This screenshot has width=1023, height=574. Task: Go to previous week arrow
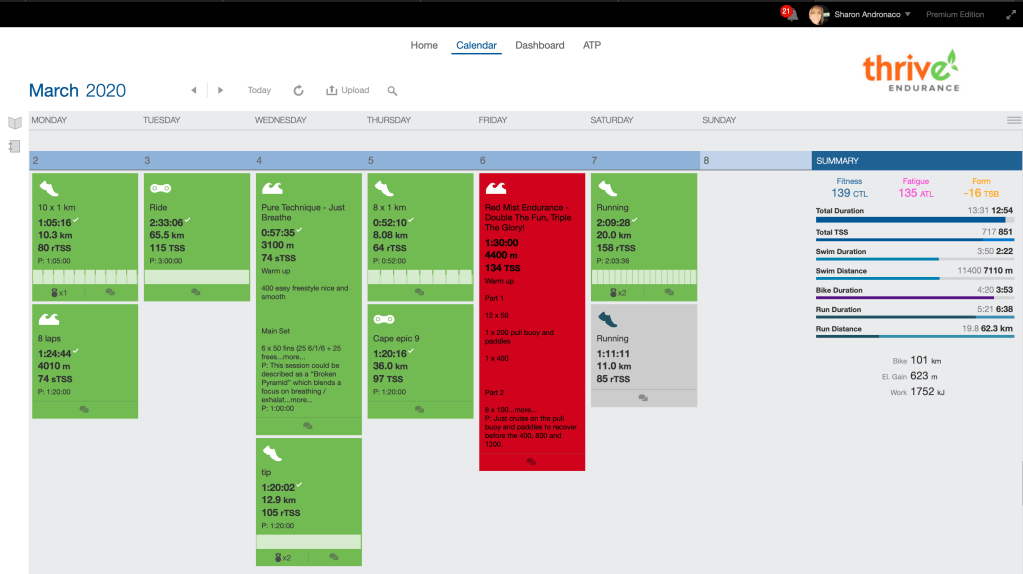pyautogui.click(x=194, y=90)
